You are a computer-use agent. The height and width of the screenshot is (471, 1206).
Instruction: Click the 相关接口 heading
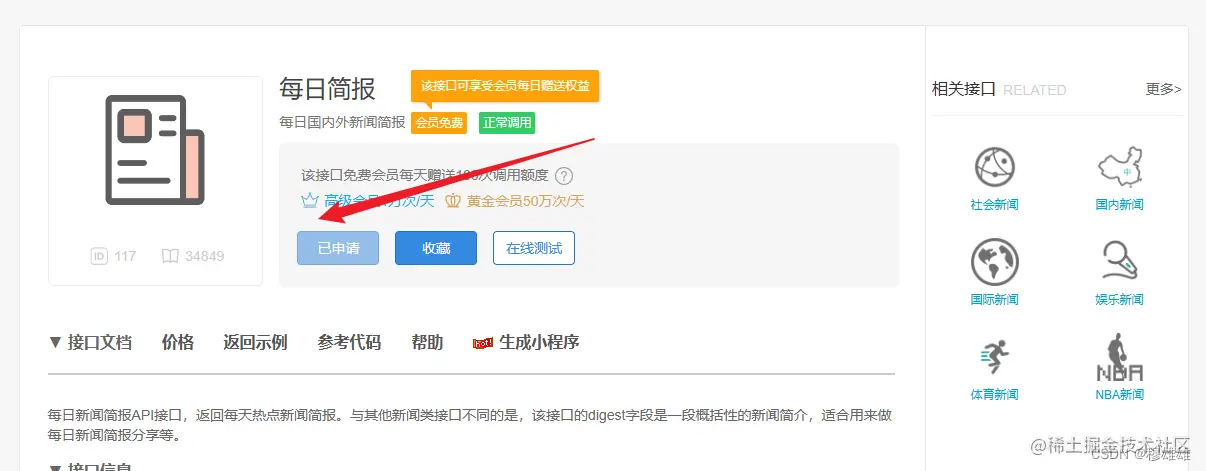tap(964, 89)
